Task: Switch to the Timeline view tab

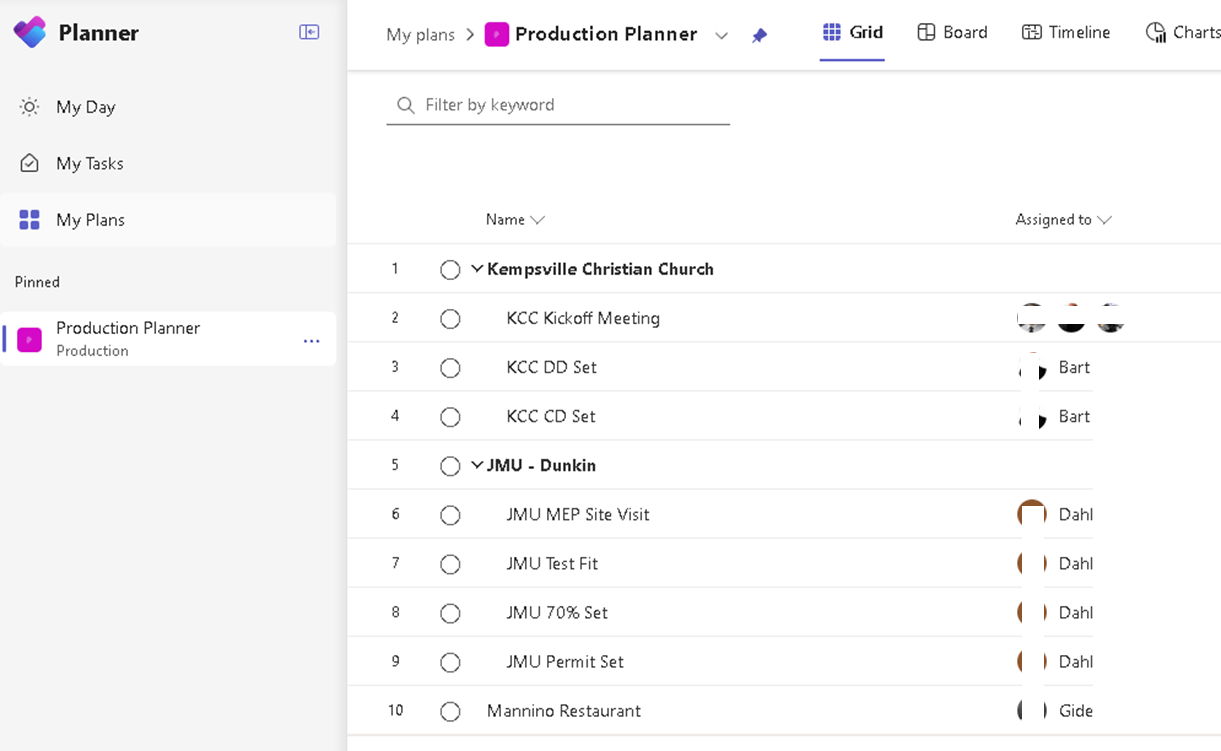Action: tap(1066, 33)
